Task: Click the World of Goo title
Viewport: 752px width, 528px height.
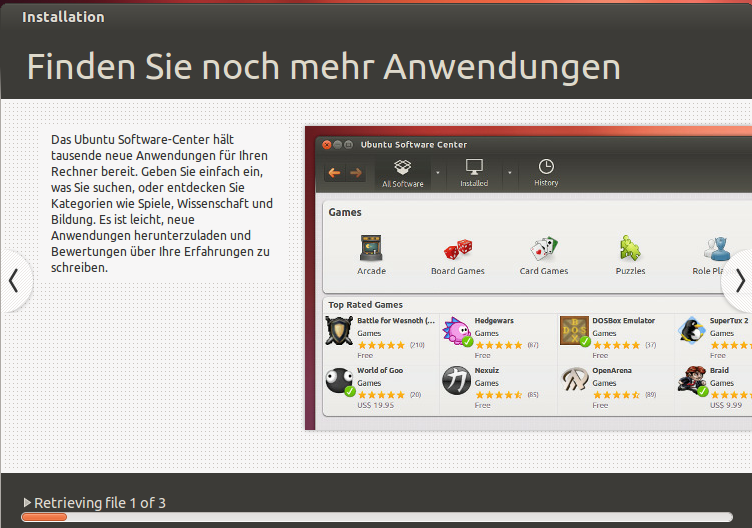Action: tap(380, 370)
